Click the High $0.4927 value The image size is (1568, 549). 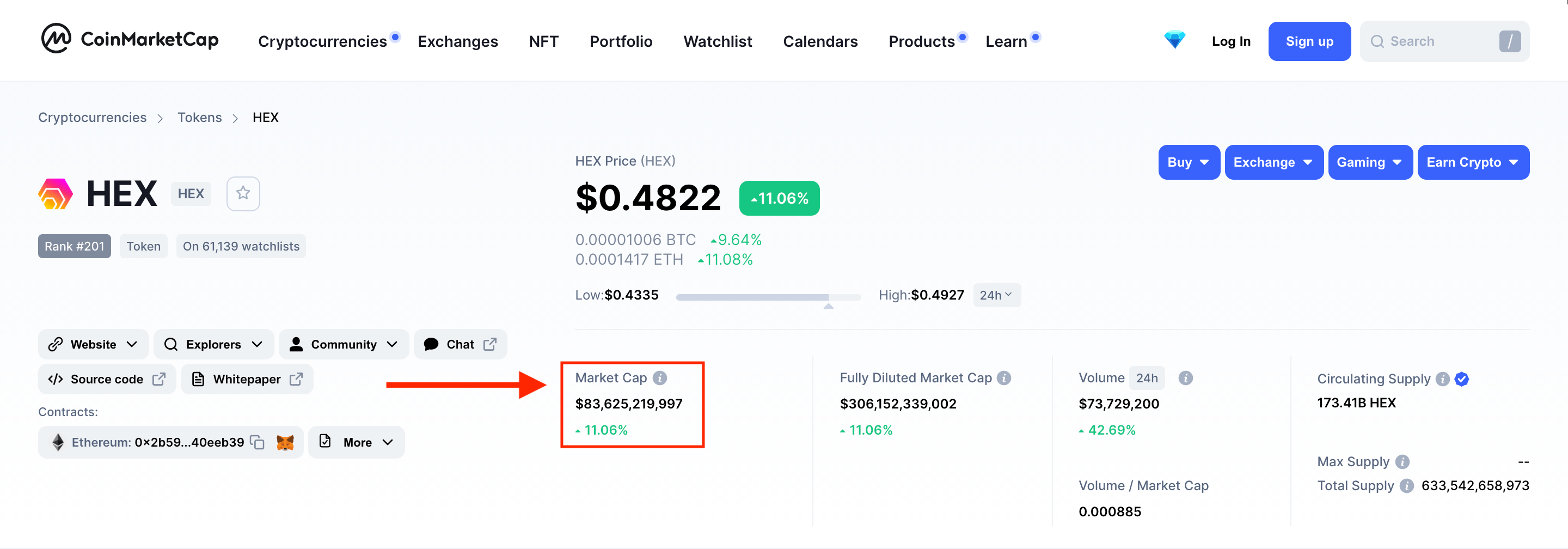pyautogui.click(x=938, y=295)
